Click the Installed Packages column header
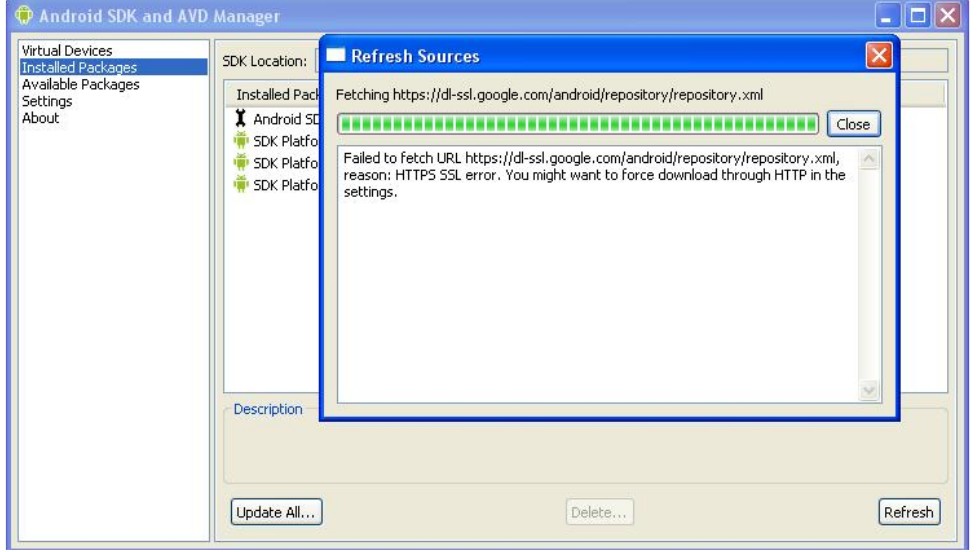Viewport: 978px width, 552px height. (277, 95)
